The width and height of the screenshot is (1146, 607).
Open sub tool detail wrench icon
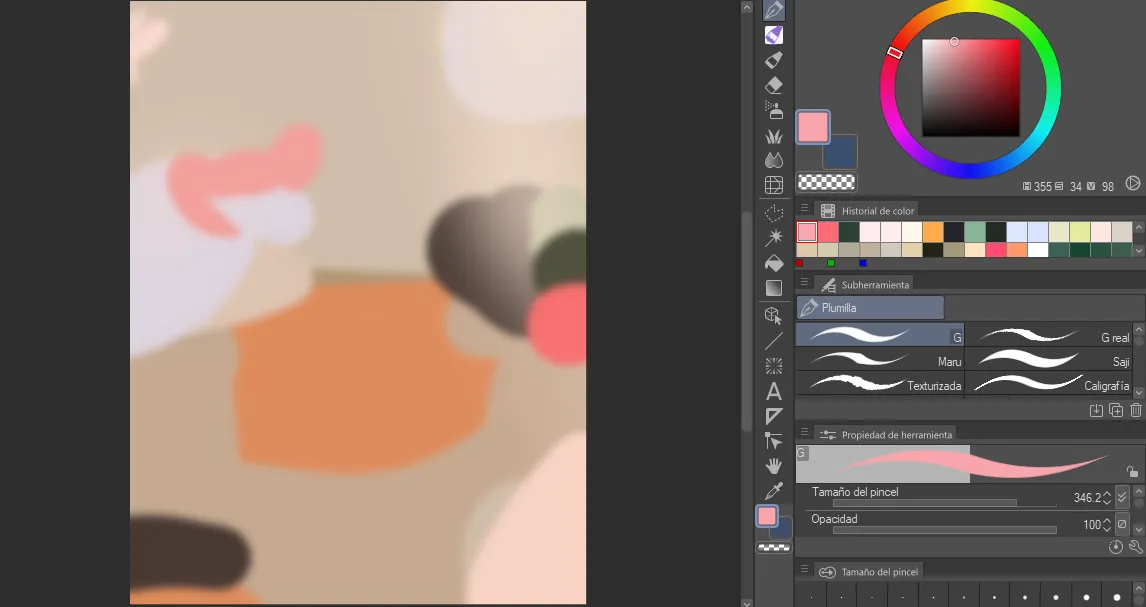coord(1136,547)
